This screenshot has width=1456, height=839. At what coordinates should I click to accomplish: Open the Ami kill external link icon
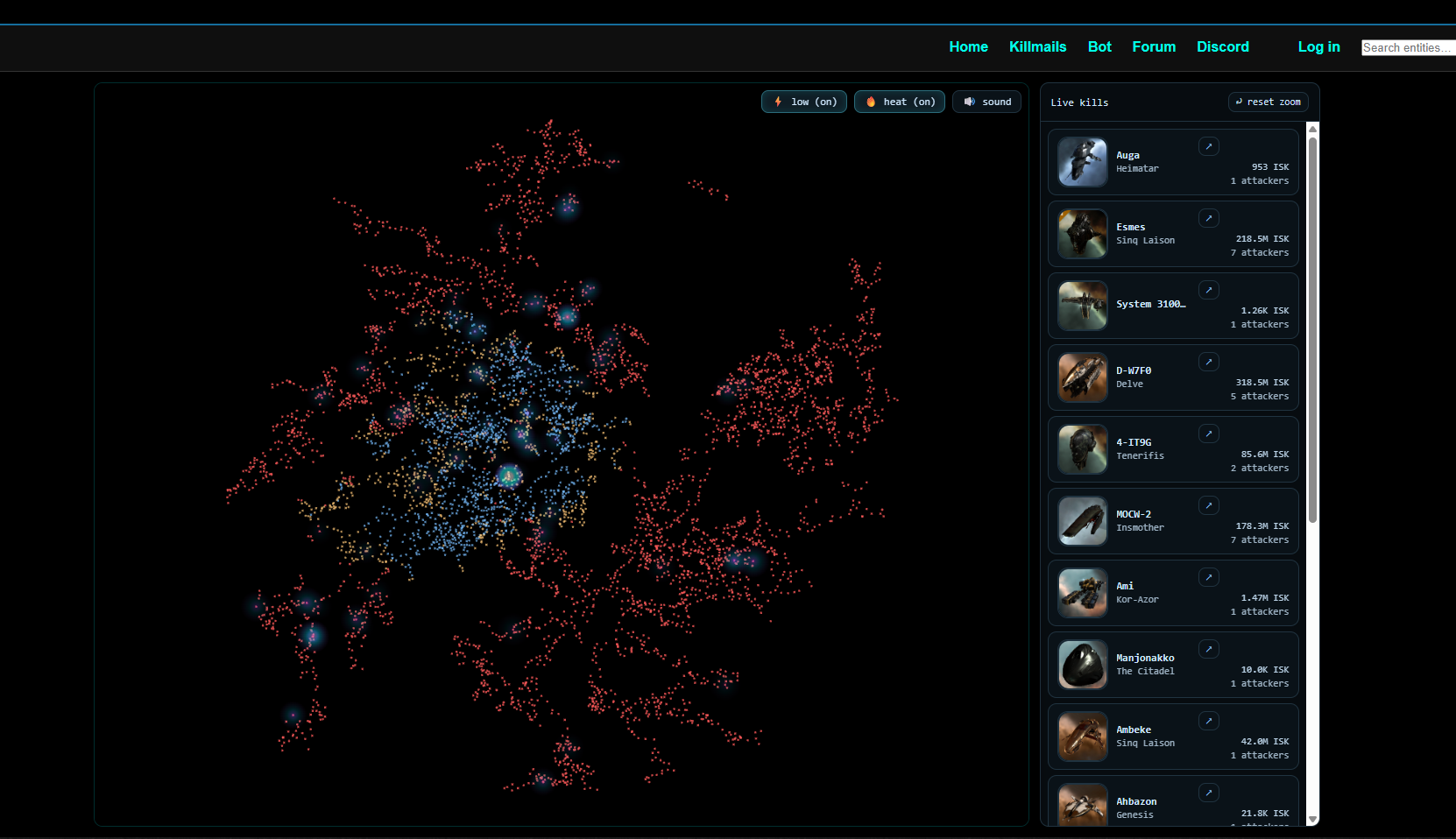[1209, 577]
